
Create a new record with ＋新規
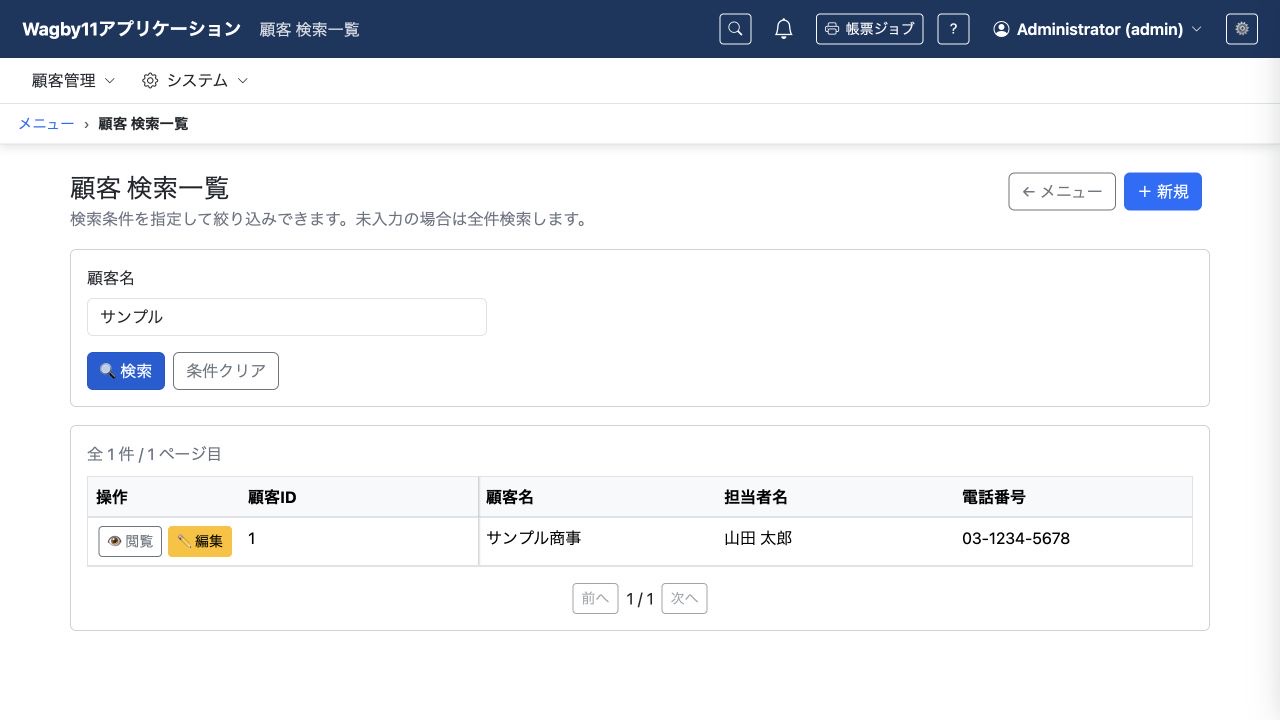click(x=1163, y=192)
